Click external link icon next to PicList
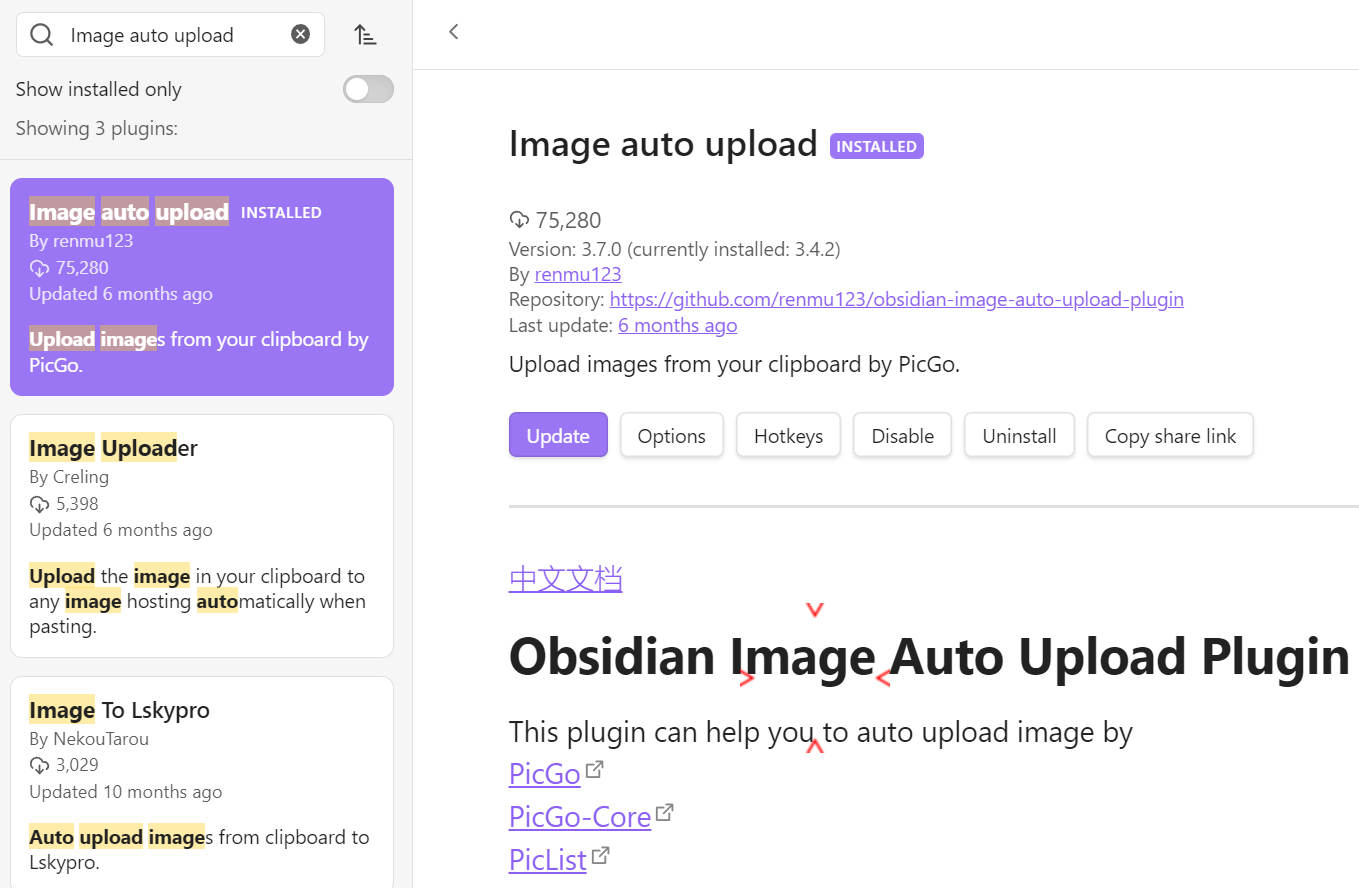The height and width of the screenshot is (888, 1359). coord(600,855)
